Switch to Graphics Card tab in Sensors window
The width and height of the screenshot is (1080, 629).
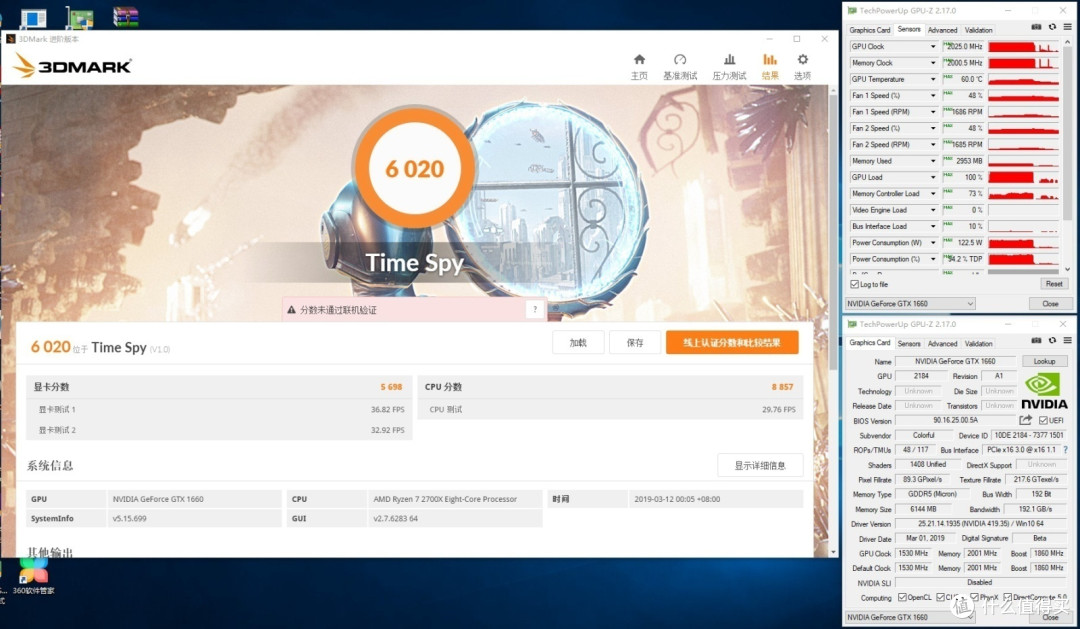pyautogui.click(x=869, y=30)
